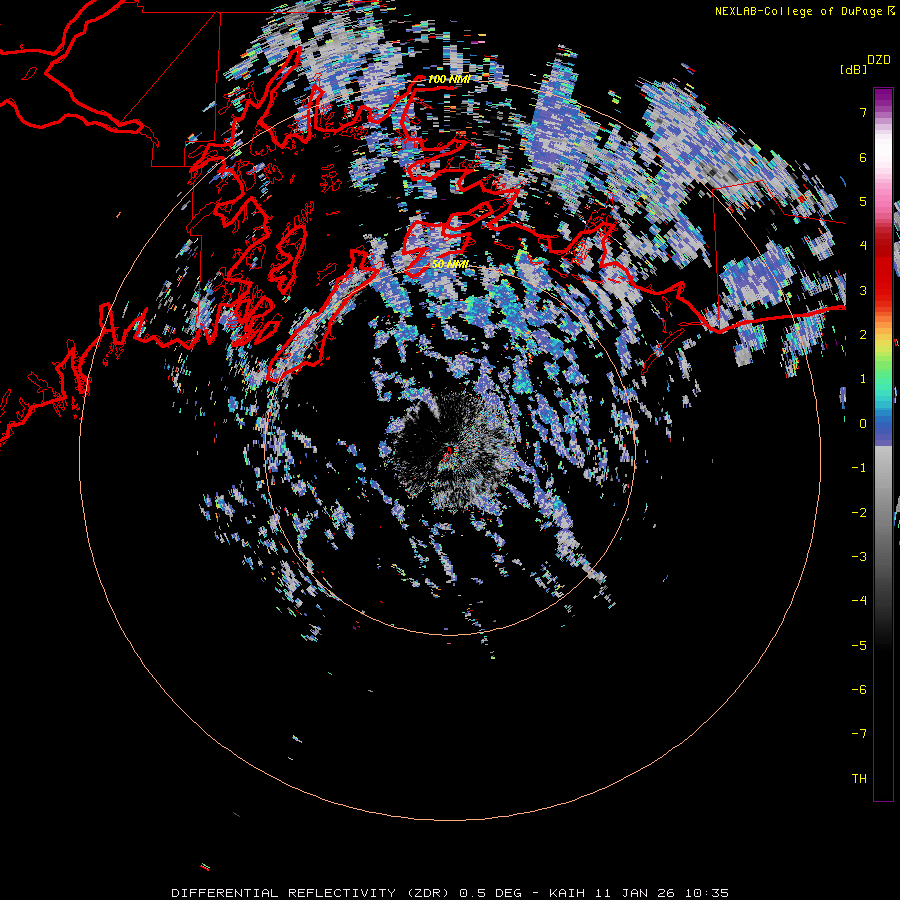Click the color scale value 3
900x900 pixels.
[863, 290]
